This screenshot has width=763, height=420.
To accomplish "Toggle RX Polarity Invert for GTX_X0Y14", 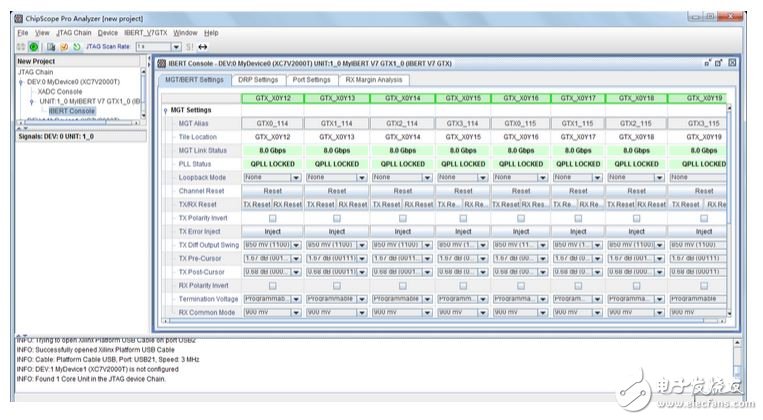I will pos(402,284).
